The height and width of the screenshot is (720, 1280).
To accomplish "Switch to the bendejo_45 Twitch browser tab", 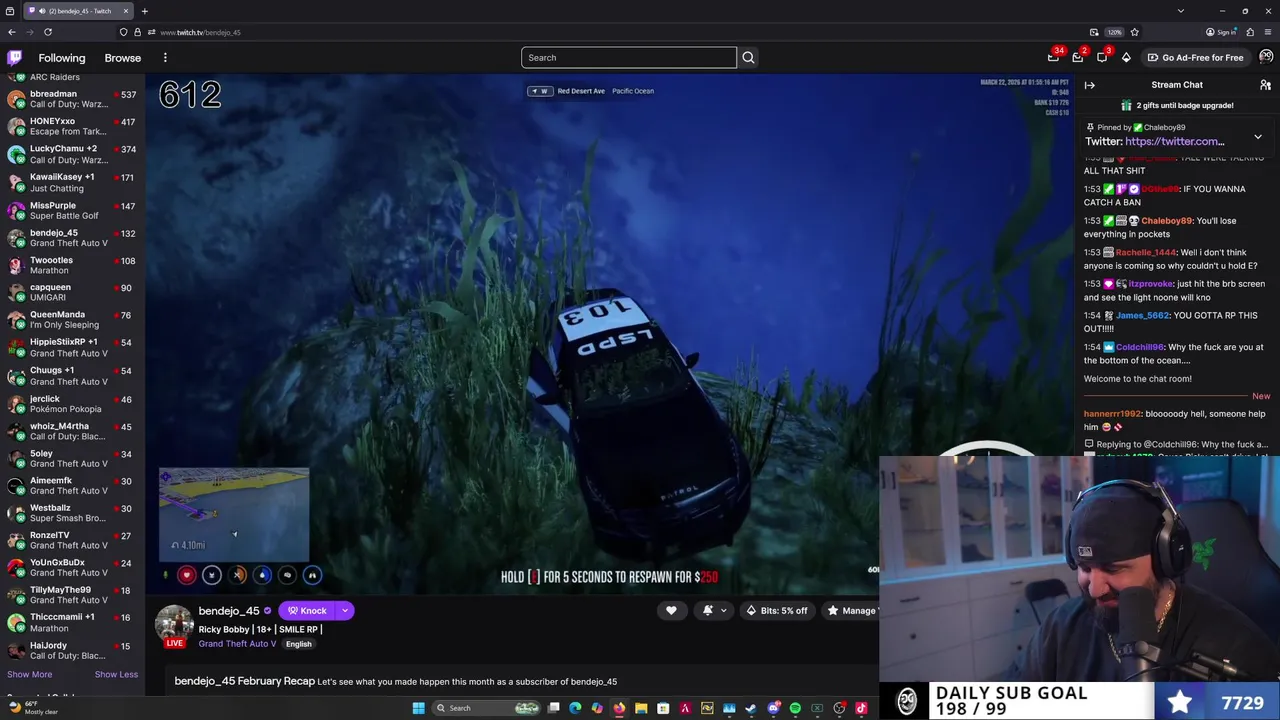I will click(78, 11).
